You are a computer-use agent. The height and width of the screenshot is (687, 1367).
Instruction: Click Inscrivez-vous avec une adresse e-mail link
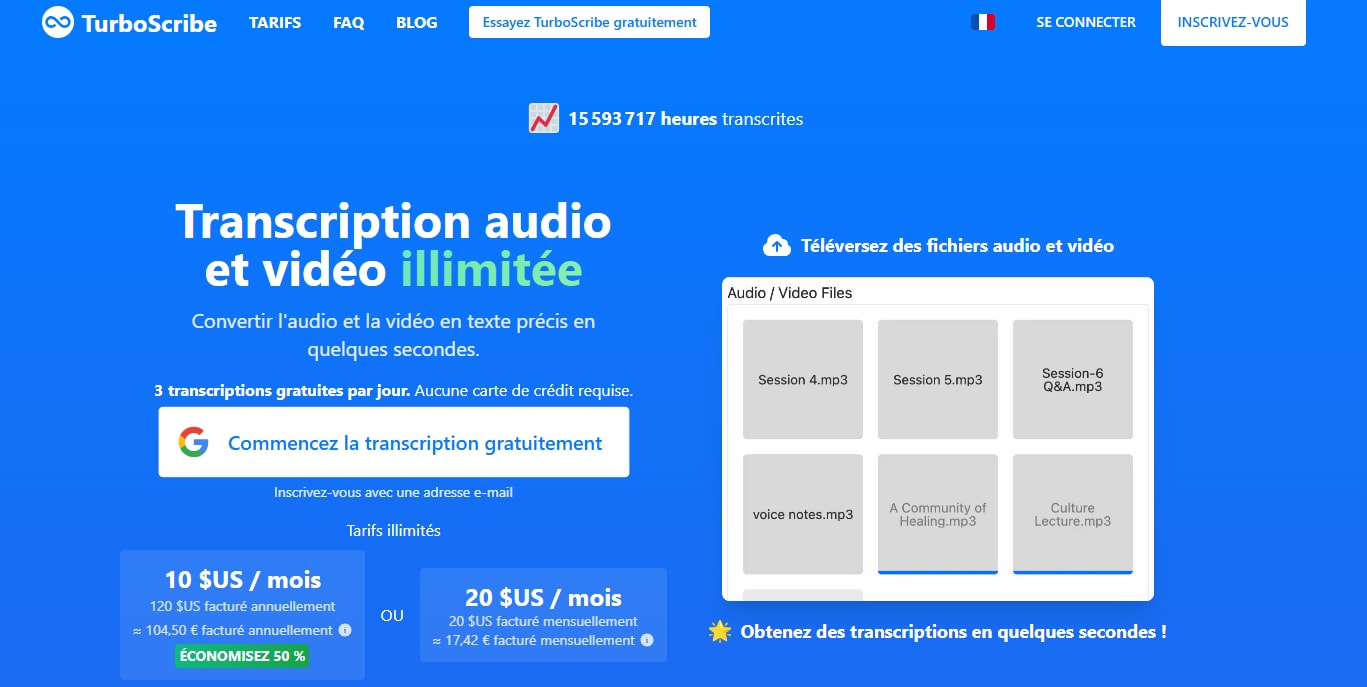tap(394, 492)
